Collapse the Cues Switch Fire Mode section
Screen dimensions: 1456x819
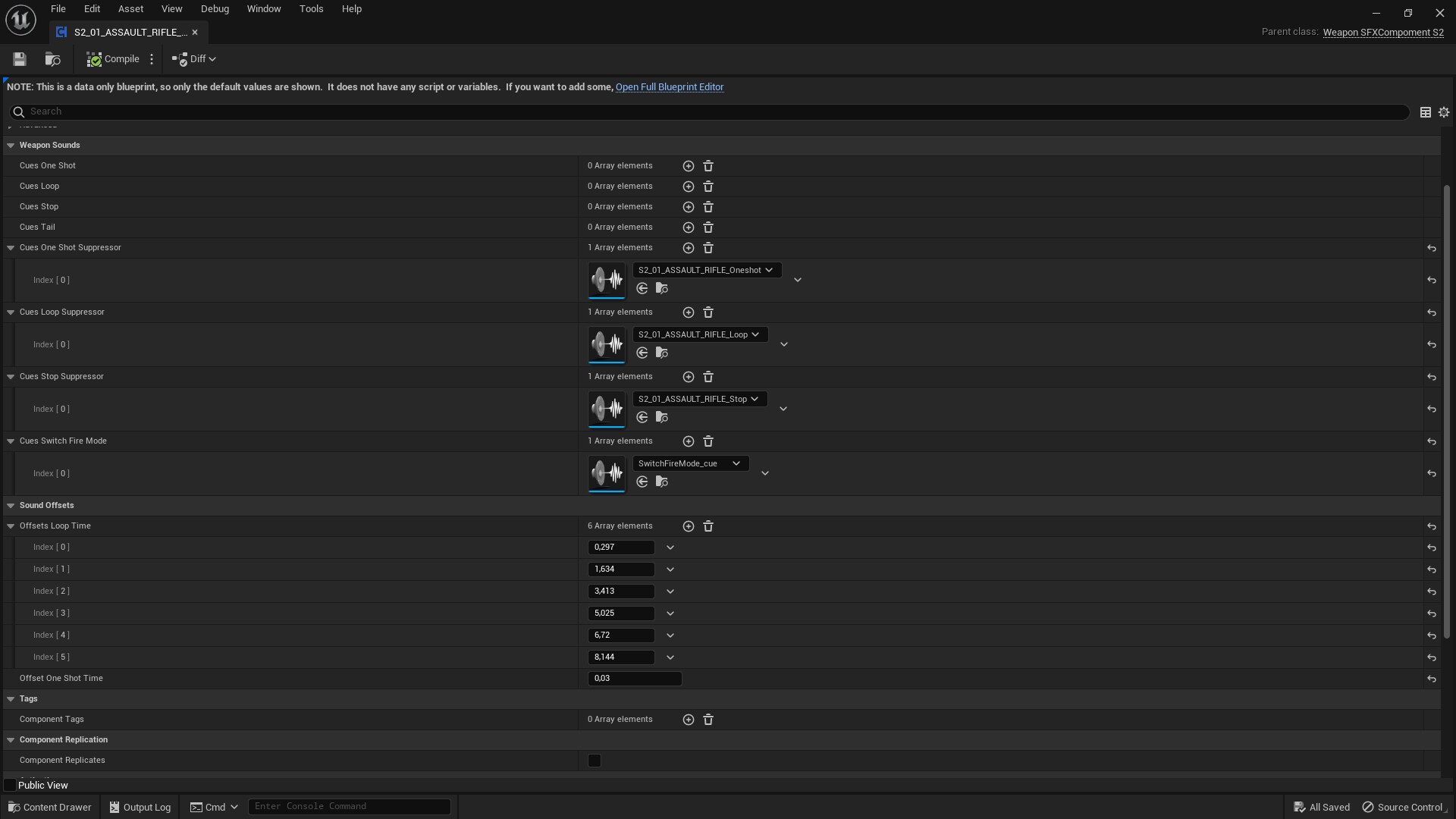tap(10, 441)
